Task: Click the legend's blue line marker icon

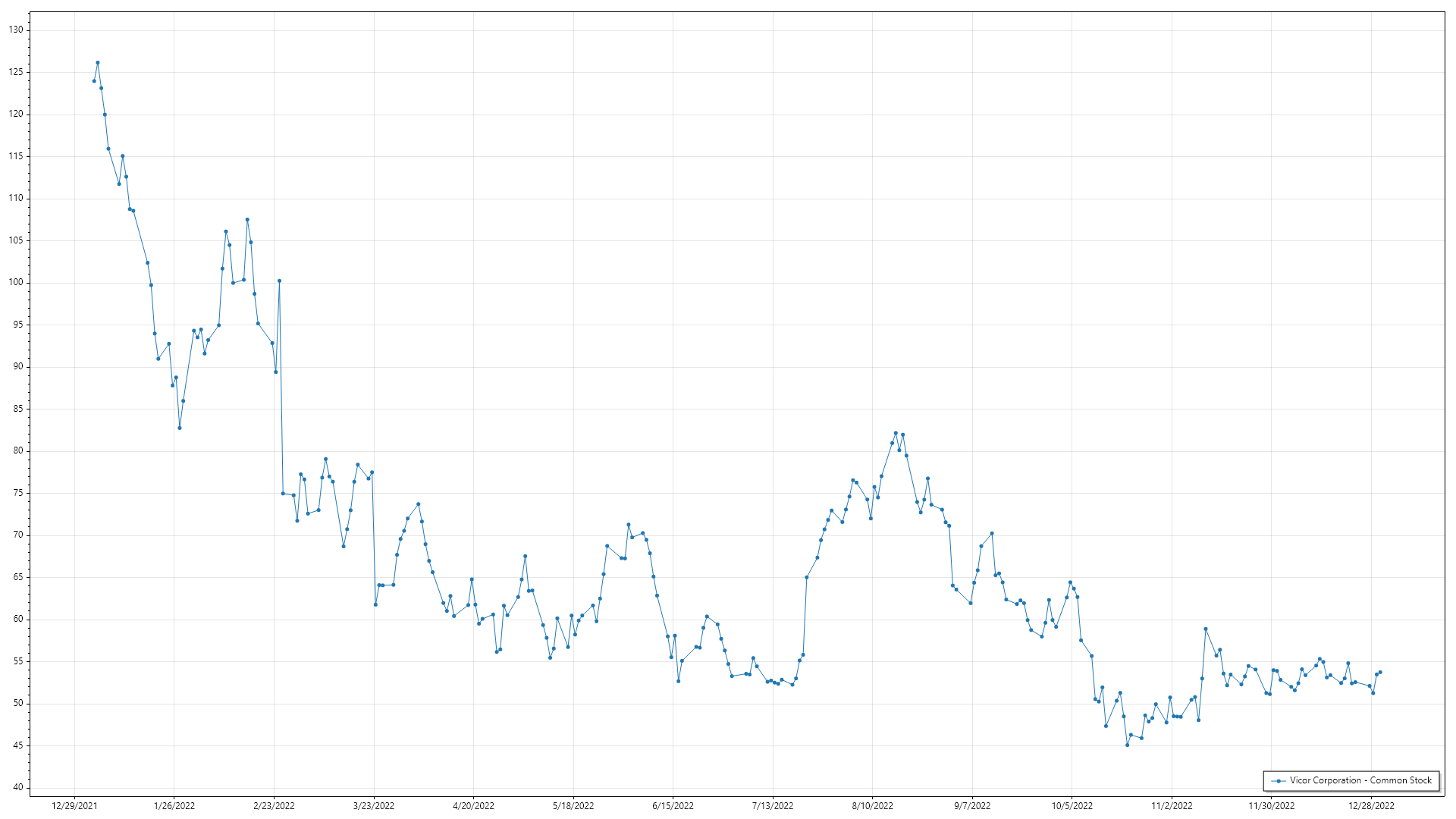Action: 1279,780
